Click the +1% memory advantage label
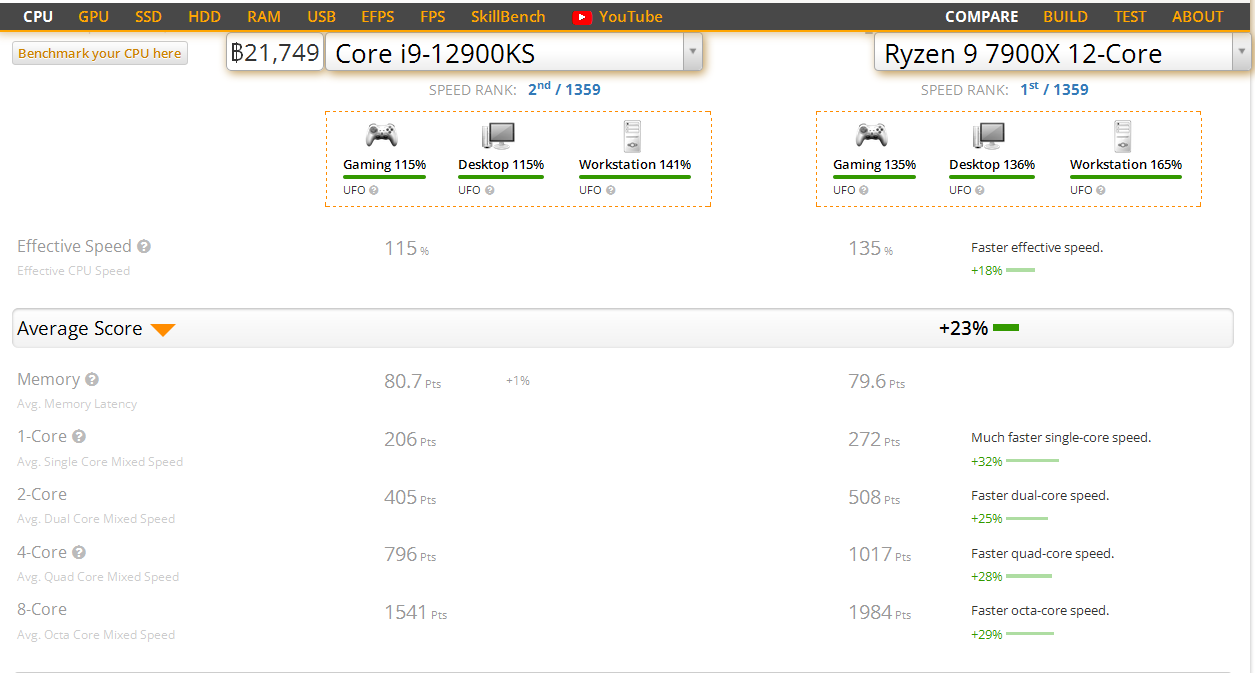 coord(518,380)
